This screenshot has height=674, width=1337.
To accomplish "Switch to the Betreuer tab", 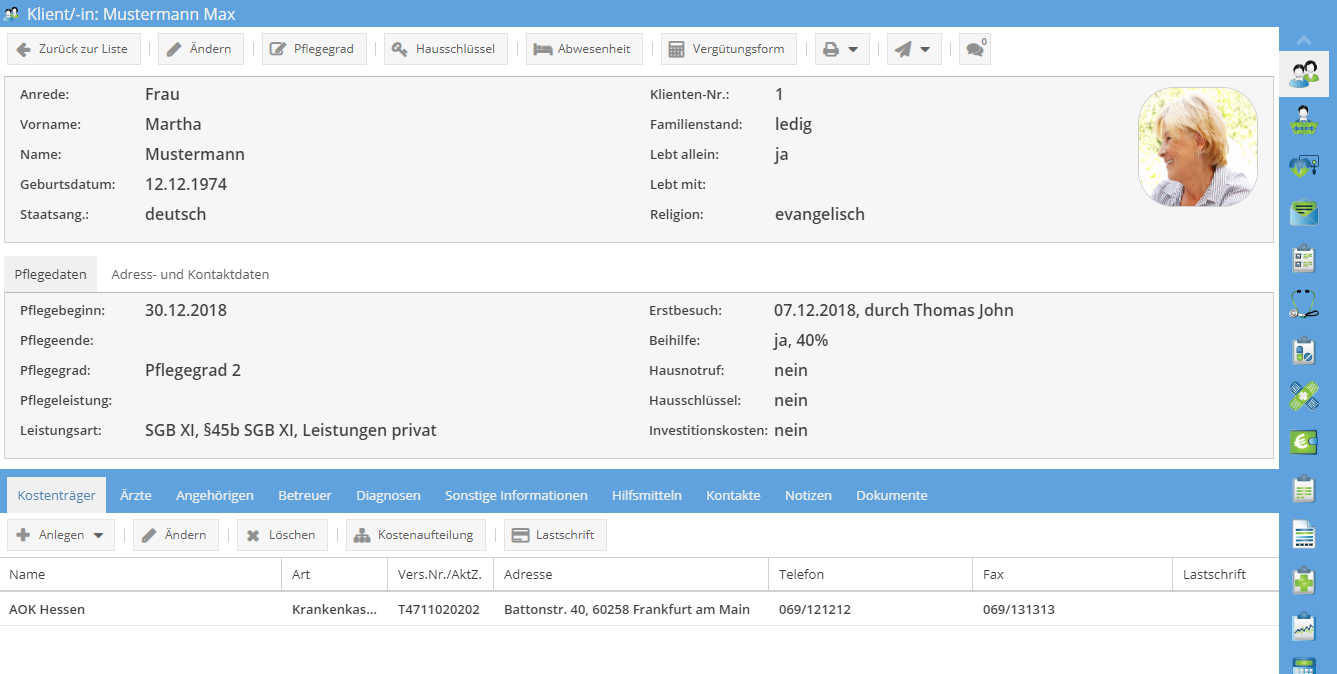I will 305,495.
